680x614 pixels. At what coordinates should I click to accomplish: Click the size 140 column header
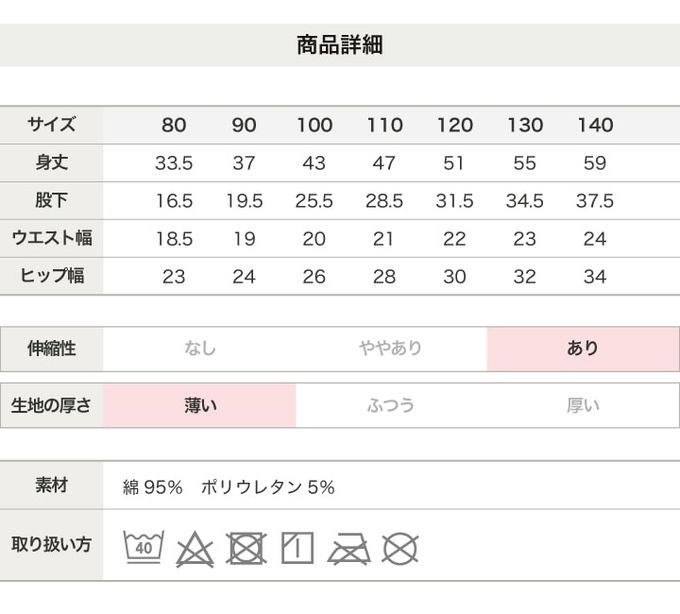pos(595,125)
